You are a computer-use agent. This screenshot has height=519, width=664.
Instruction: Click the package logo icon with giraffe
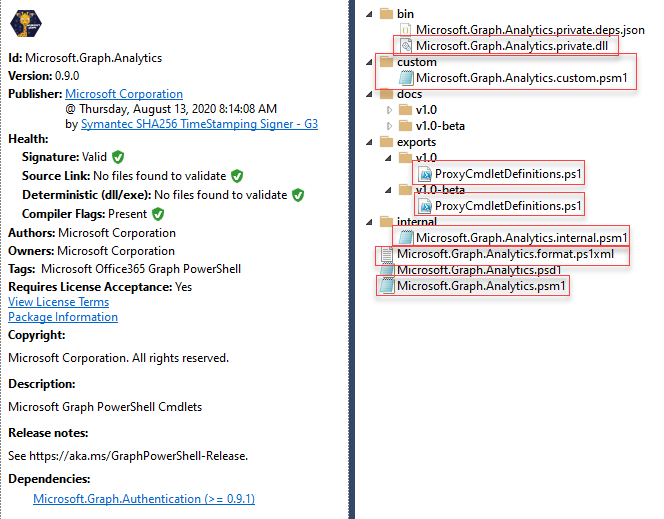click(x=26, y=23)
